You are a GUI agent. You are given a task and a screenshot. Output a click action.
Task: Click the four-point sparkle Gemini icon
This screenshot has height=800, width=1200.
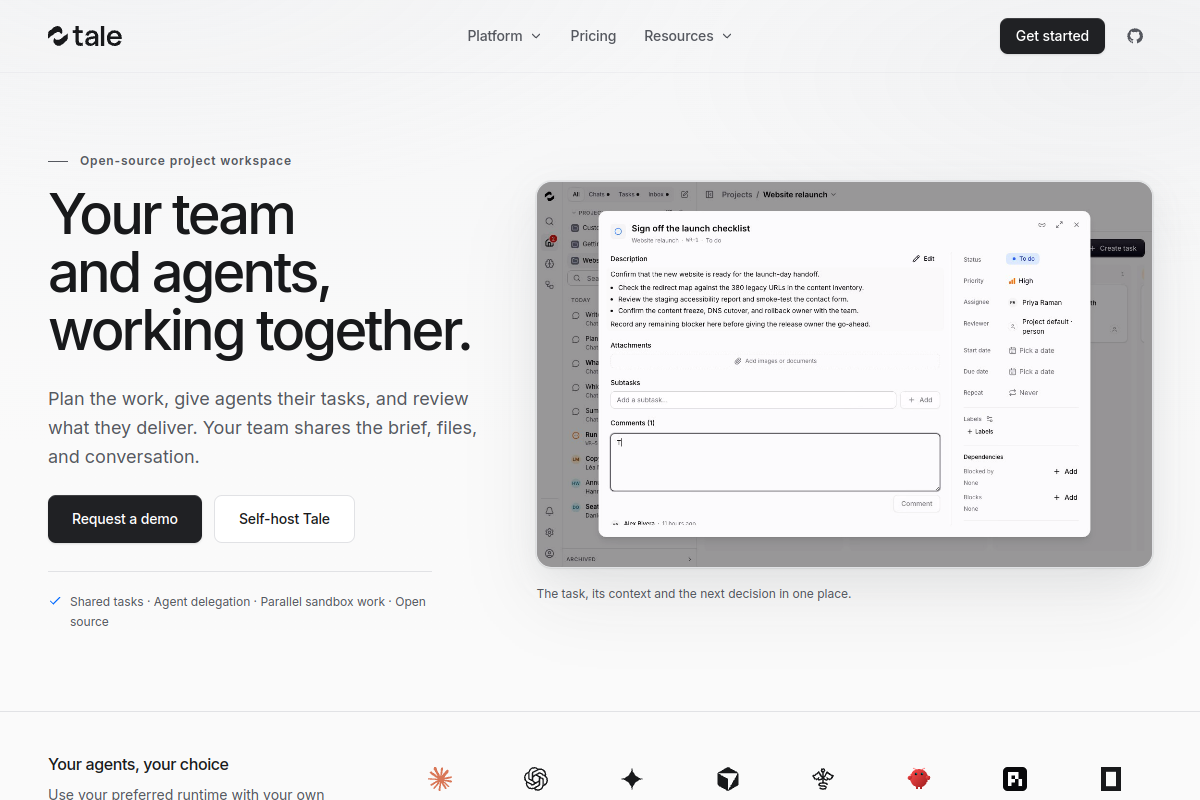(x=632, y=779)
